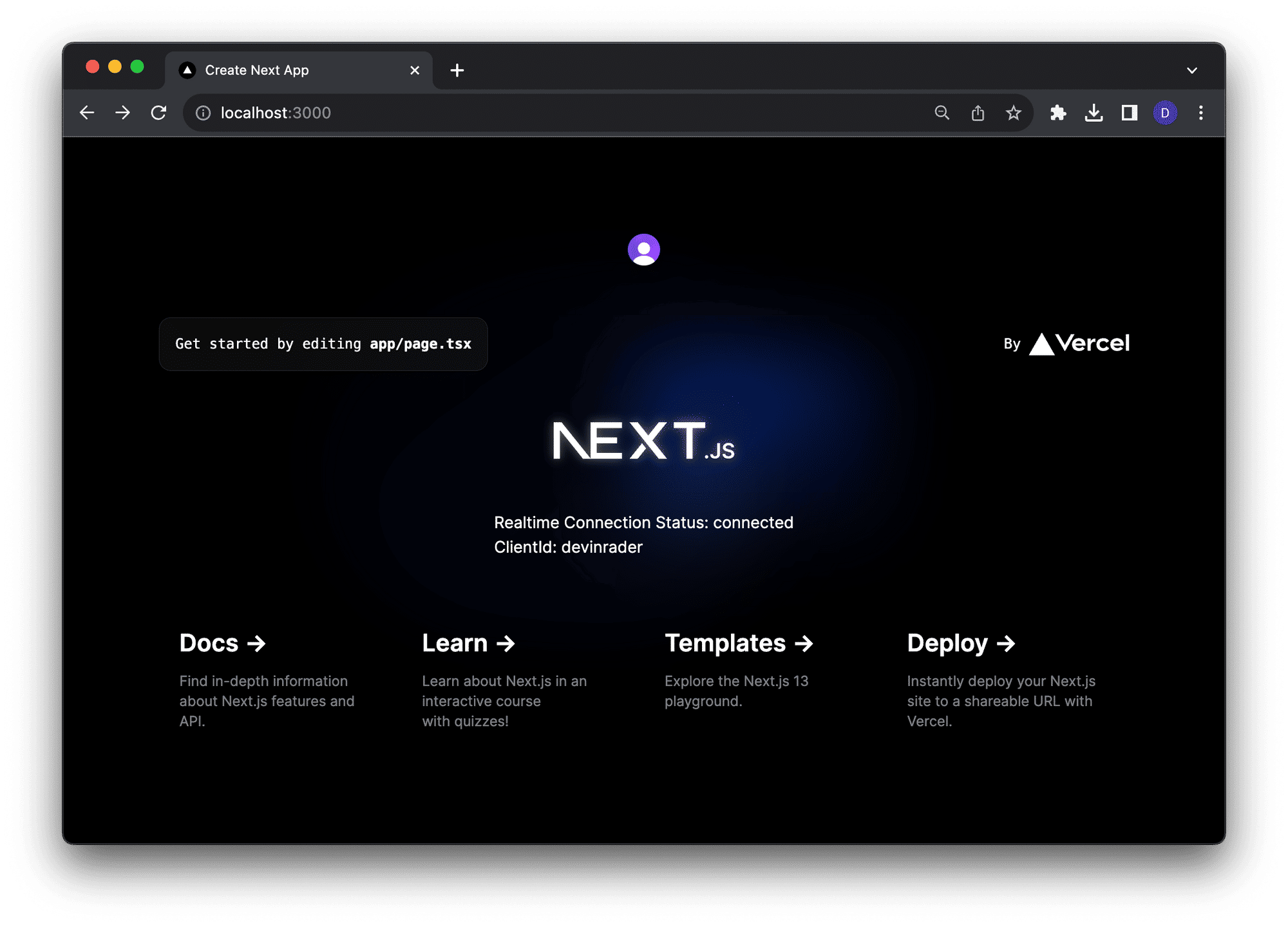
Task: View site information icon in address bar
Action: tap(204, 113)
